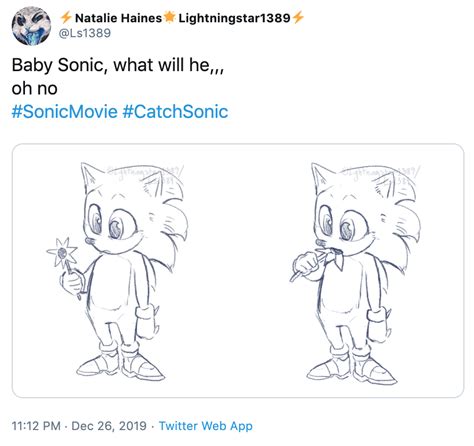
Task: Click the 11:12 PM timestamp
Action: [x=36, y=426]
